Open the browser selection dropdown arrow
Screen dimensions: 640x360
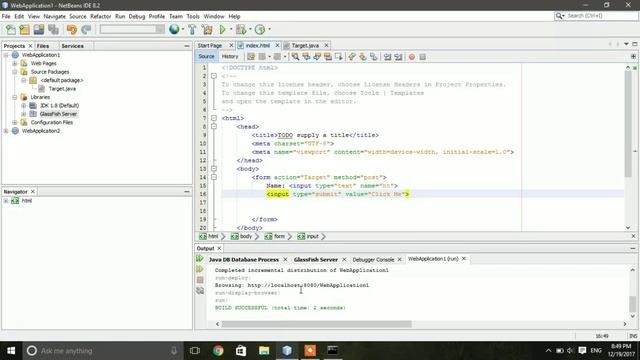pos(182,29)
